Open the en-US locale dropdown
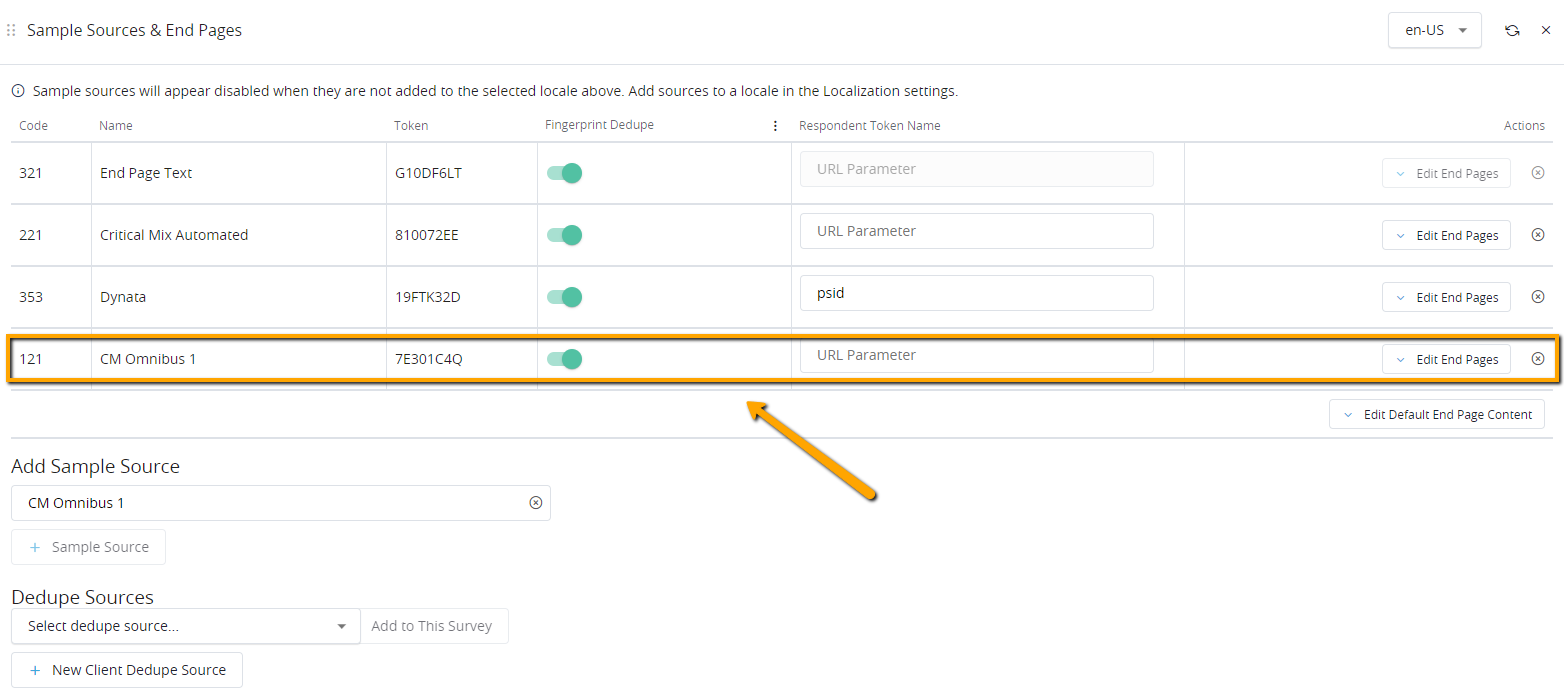Screen dimensions: 1564x698 pos(1434,30)
